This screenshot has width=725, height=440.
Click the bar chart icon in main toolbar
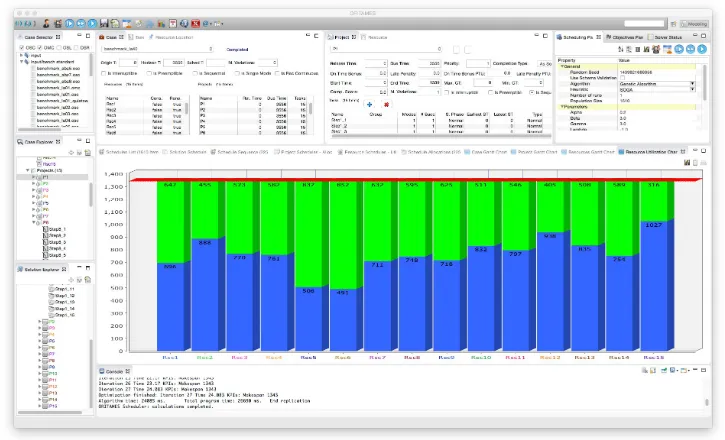click(x=161, y=23)
